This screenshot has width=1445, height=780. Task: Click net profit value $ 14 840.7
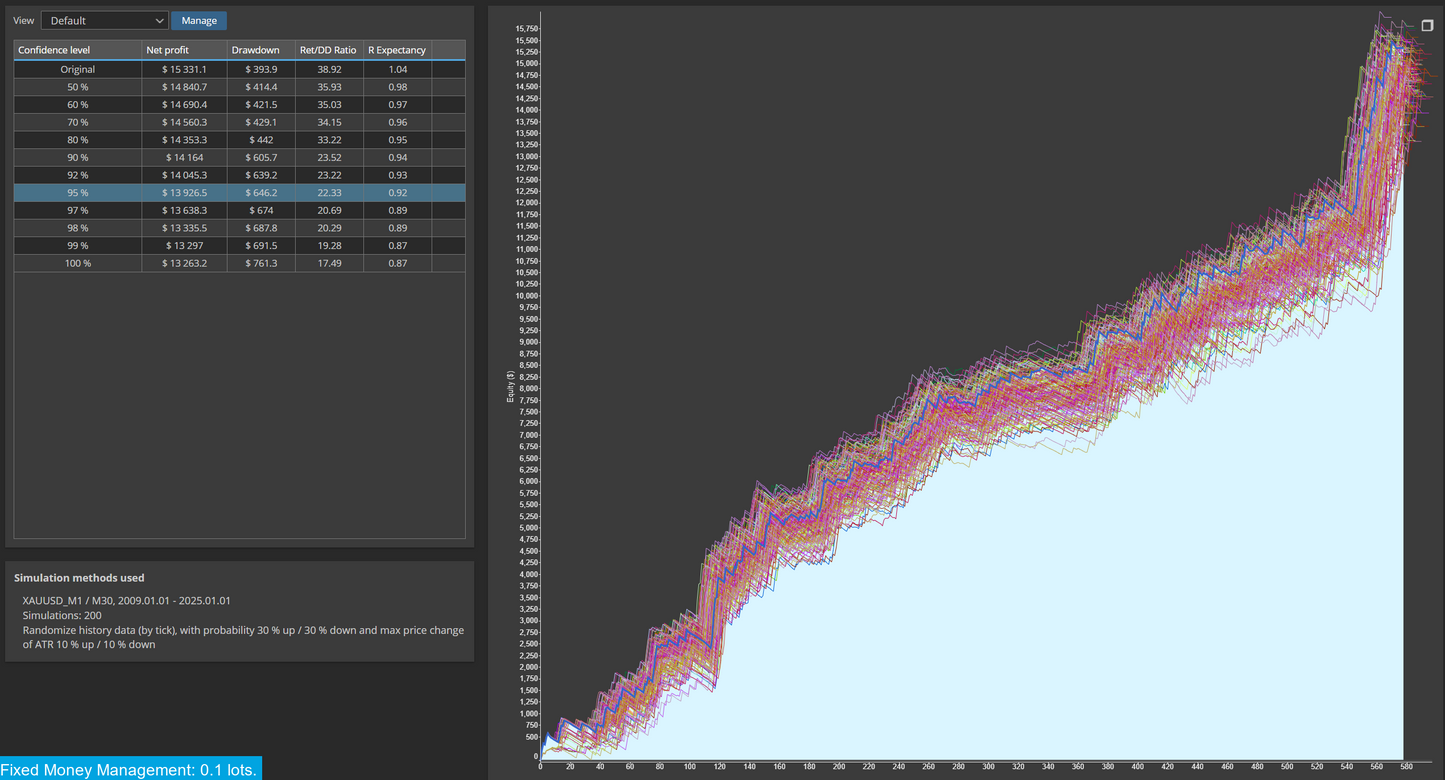tap(184, 87)
